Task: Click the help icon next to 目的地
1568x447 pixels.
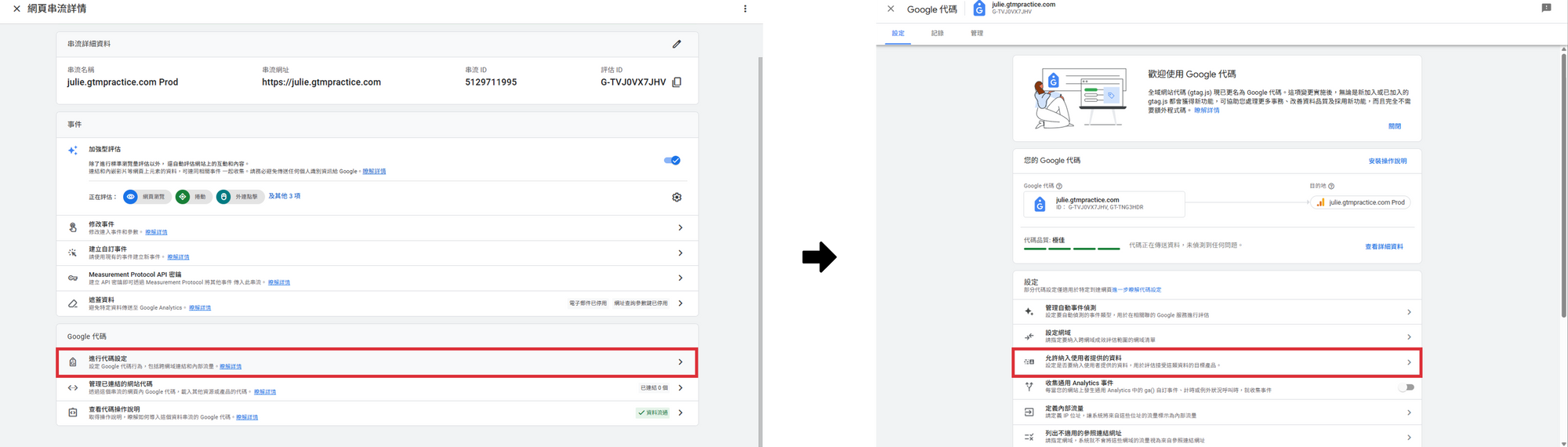Action: tap(1331, 186)
